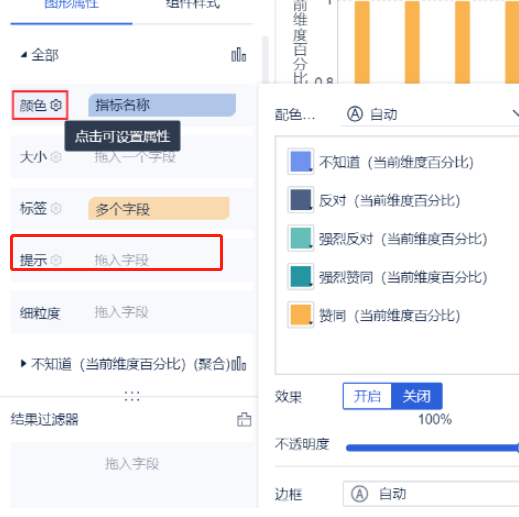Click the attribute panel scrollbar
This screenshot has height=517, width=519.
click(x=265, y=60)
